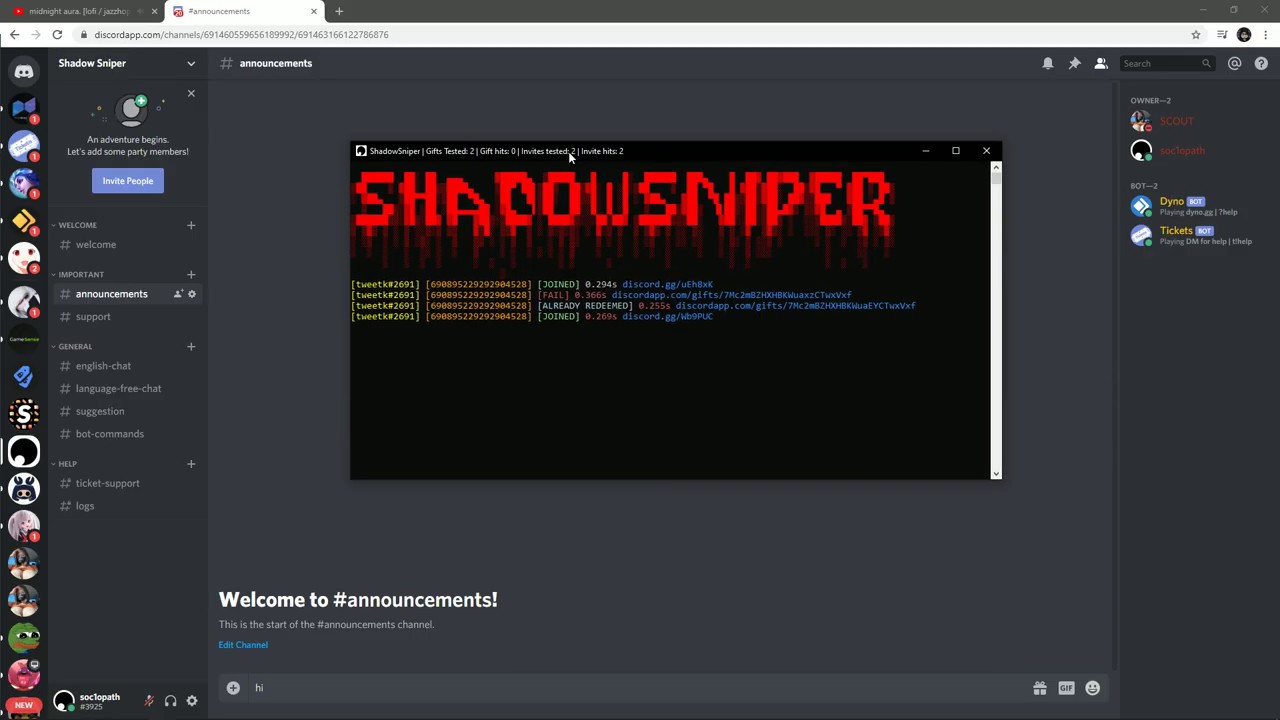Image resolution: width=1280 pixels, height=720 pixels.
Task: Open the black S logo server
Action: coord(24,413)
